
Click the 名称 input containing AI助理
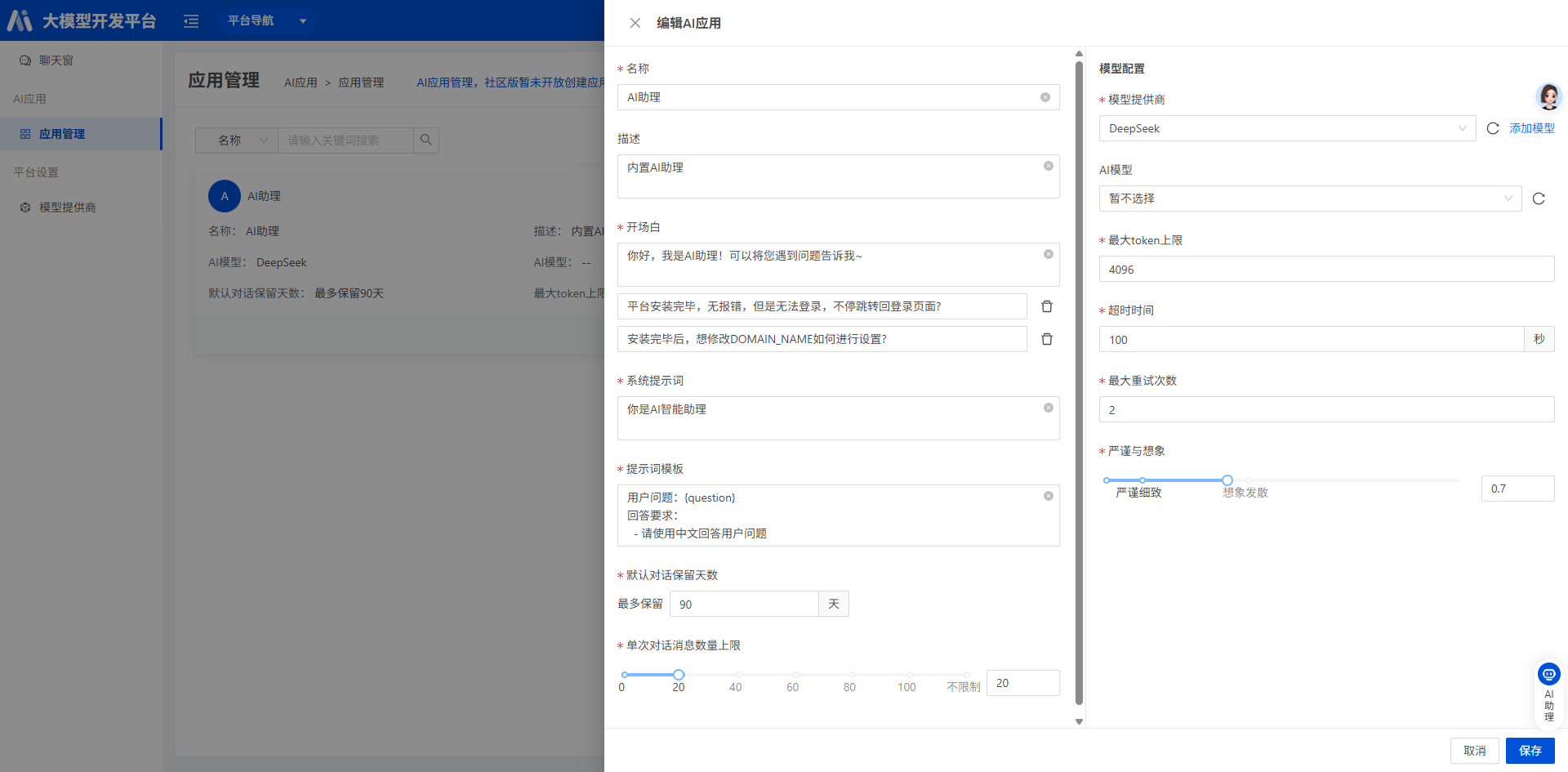[838, 97]
